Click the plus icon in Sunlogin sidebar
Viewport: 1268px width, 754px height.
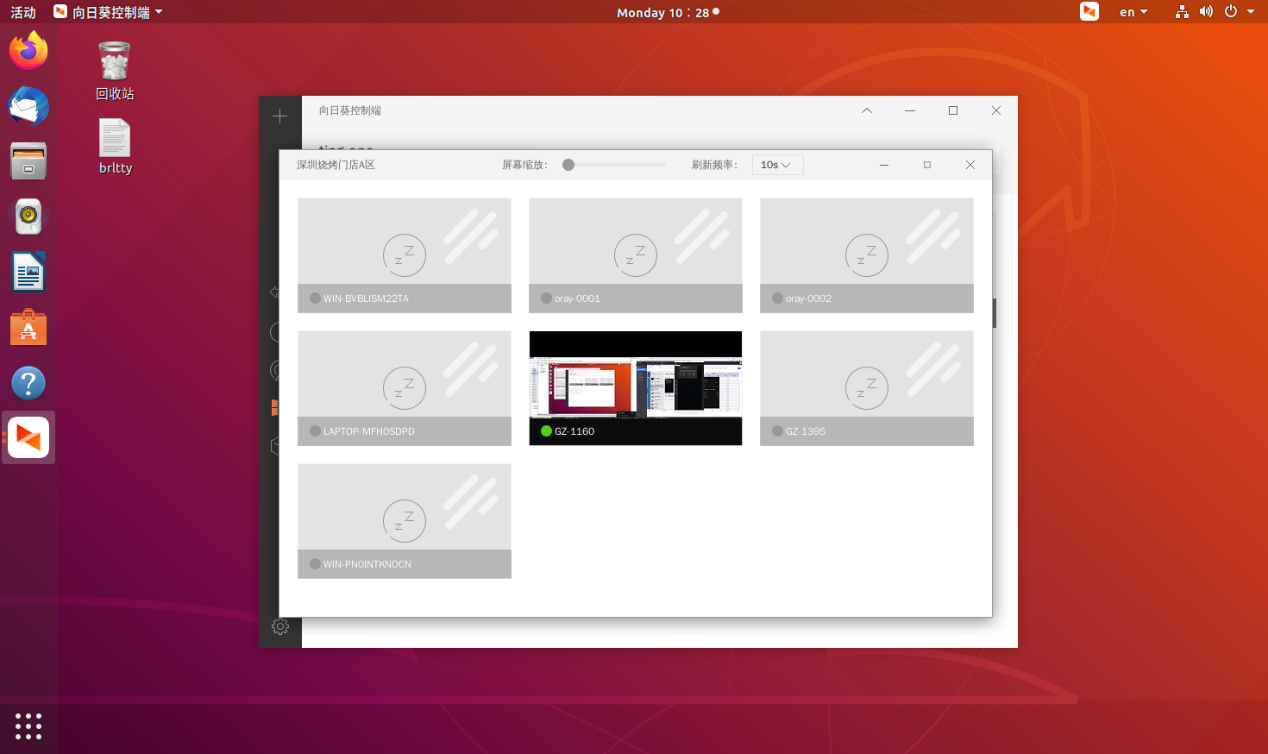coord(280,116)
